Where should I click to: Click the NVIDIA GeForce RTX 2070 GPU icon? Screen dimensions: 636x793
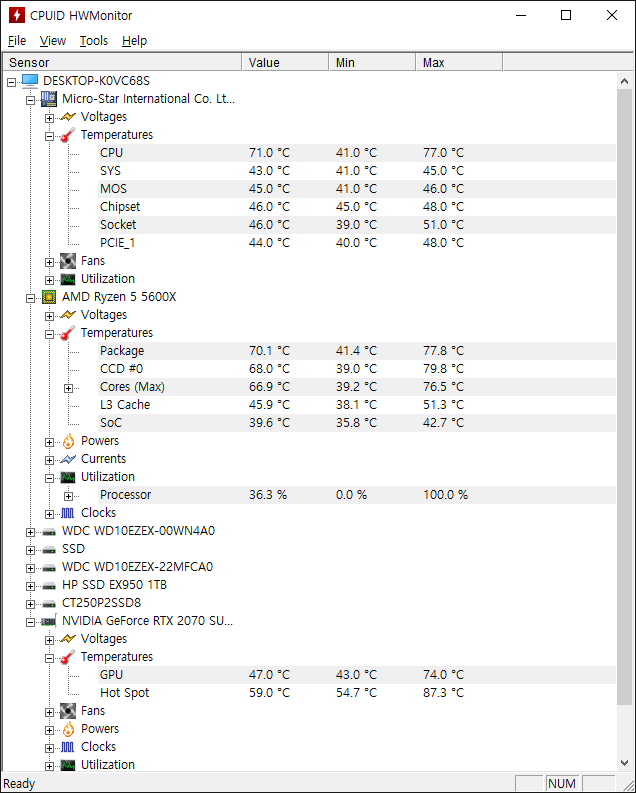pyautogui.click(x=48, y=621)
